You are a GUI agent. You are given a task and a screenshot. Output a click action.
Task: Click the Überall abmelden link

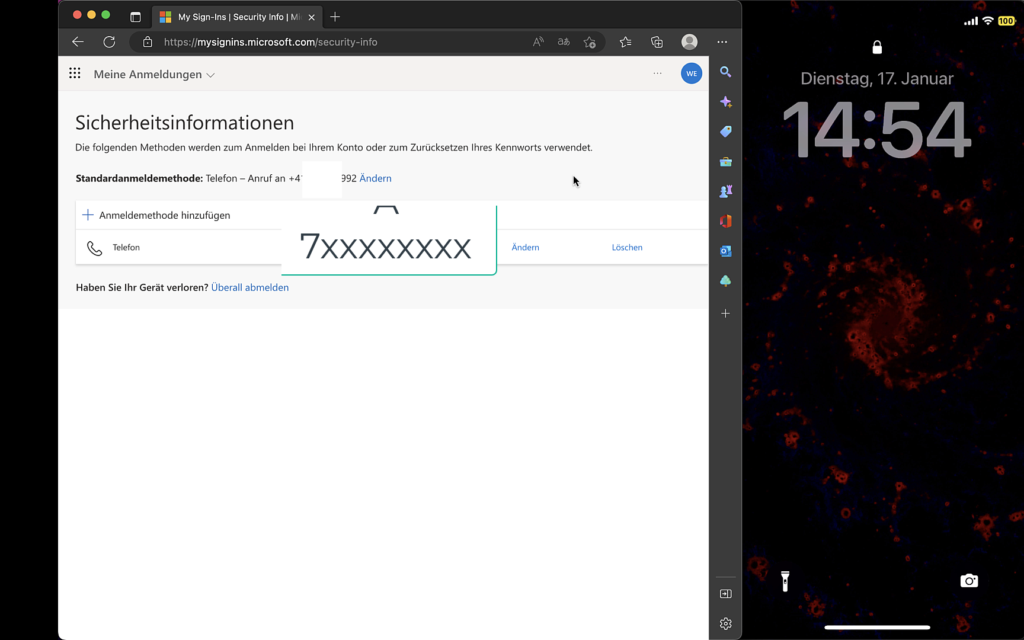[x=250, y=288]
